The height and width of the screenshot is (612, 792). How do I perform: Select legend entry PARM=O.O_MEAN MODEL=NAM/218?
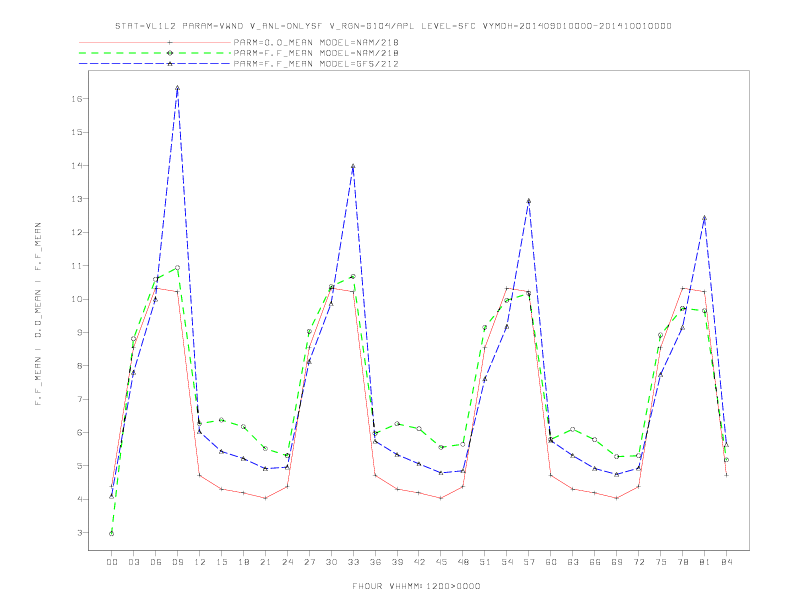click(x=316, y=42)
